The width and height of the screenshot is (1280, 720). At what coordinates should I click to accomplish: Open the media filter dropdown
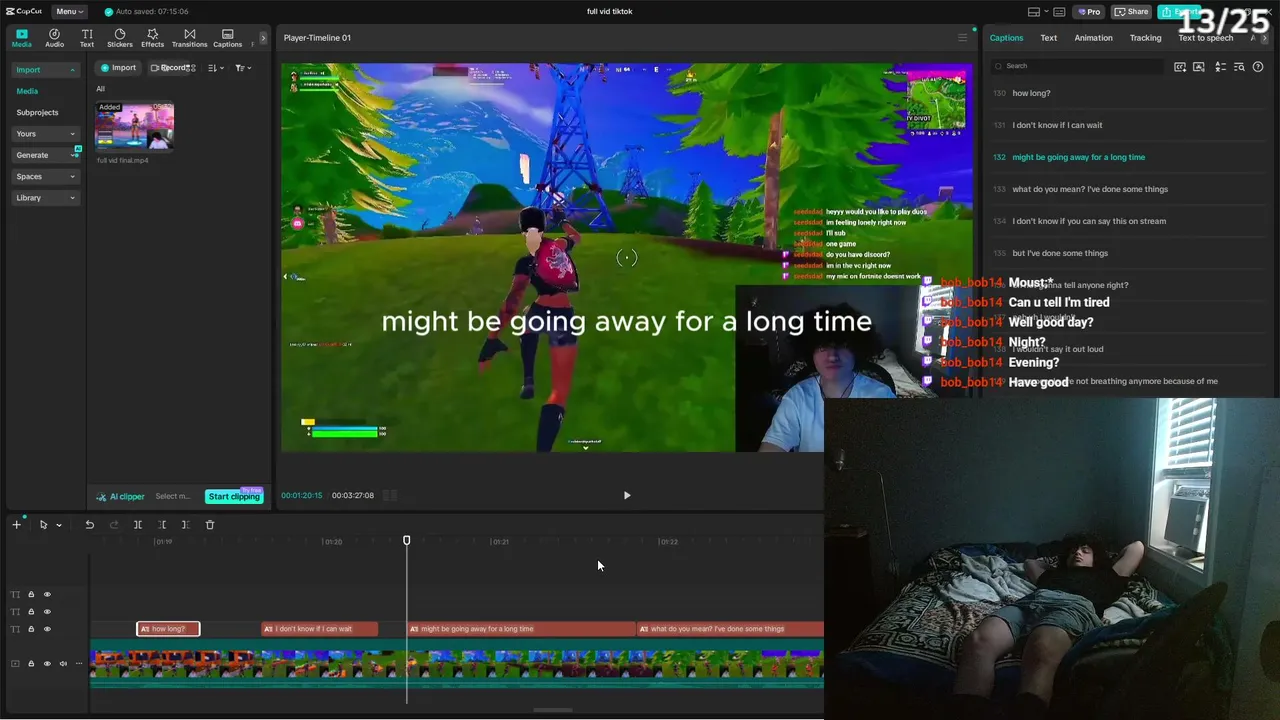tap(243, 68)
